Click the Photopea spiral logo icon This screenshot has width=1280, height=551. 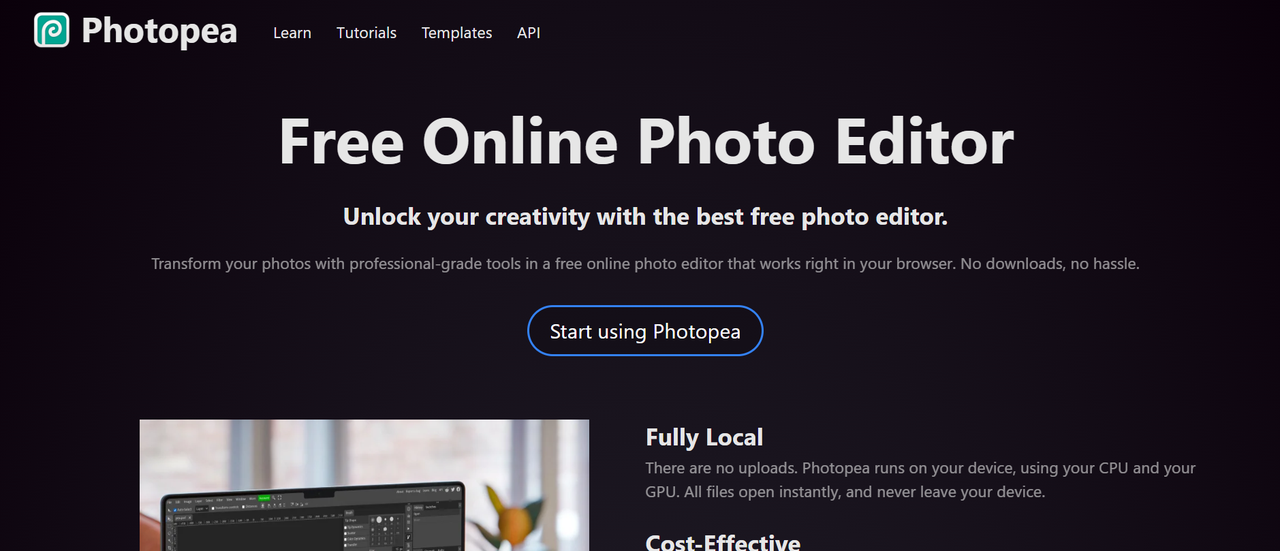[x=51, y=31]
